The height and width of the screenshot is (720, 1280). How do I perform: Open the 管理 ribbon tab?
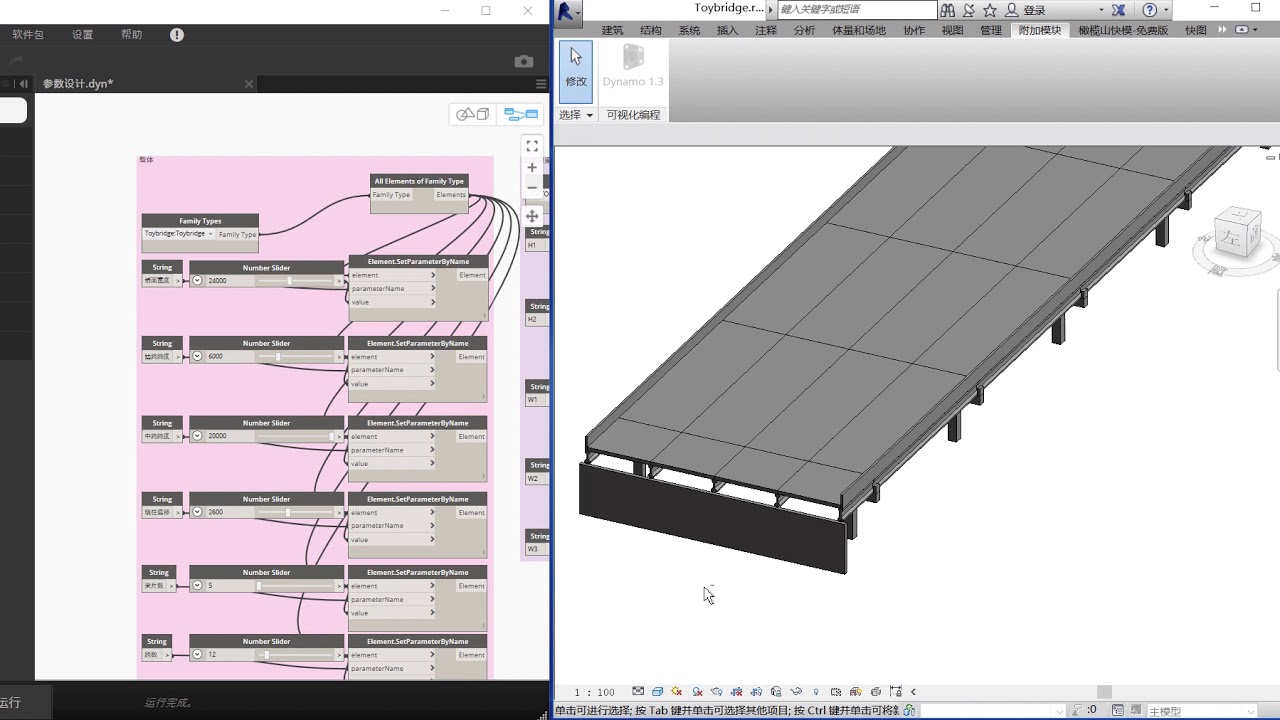coord(991,30)
